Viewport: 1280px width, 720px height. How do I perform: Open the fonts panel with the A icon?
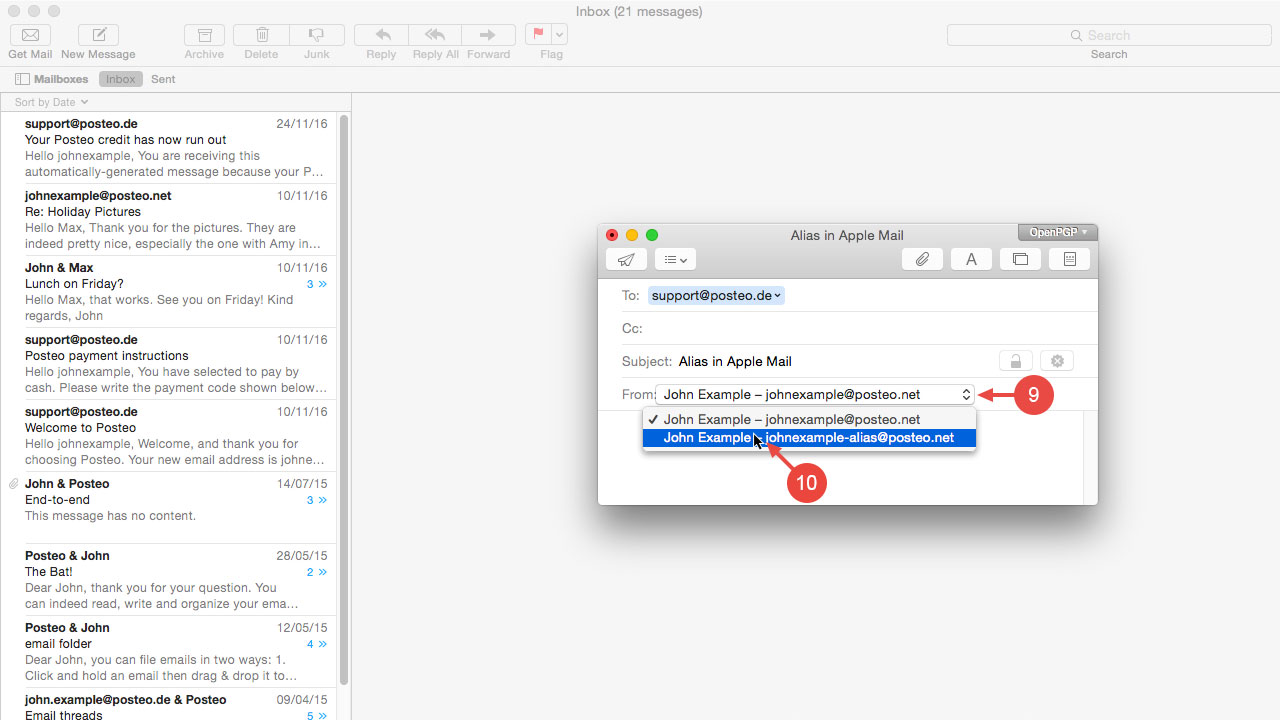[970, 259]
